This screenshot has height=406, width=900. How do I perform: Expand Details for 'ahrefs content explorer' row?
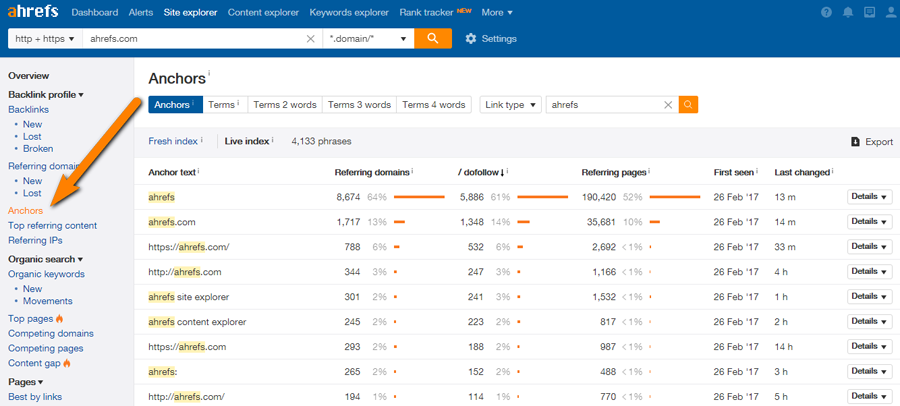pos(870,322)
